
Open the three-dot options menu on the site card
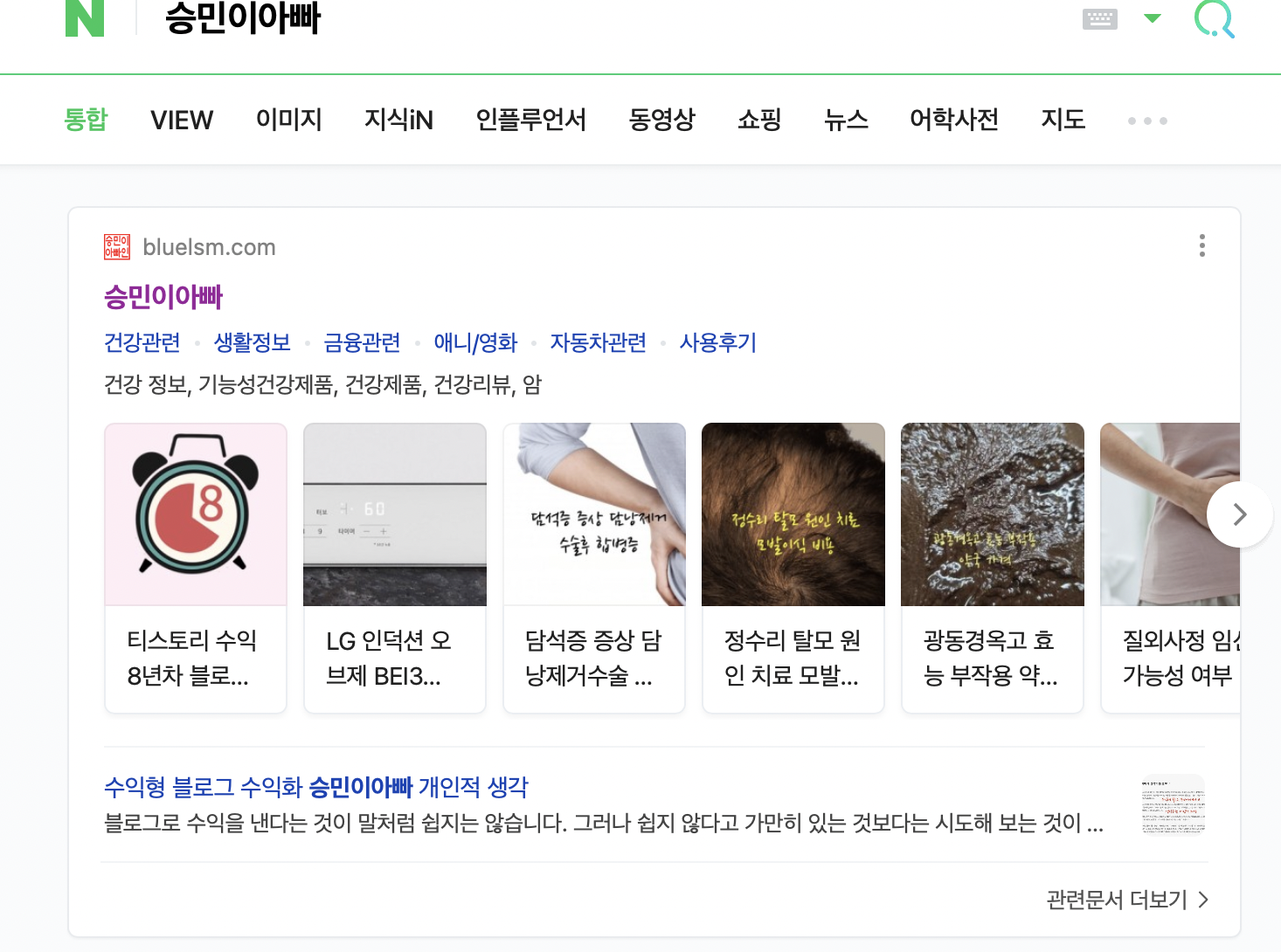coord(1202,245)
